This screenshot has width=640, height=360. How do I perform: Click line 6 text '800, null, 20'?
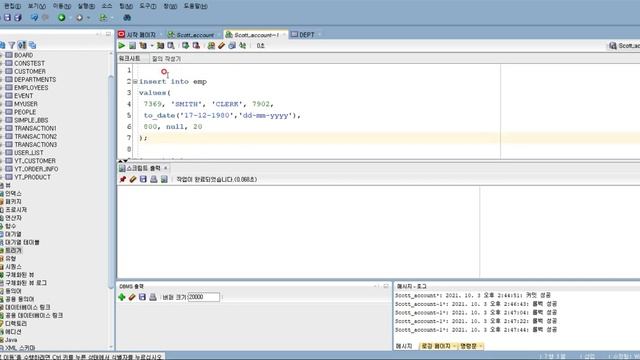pos(173,127)
